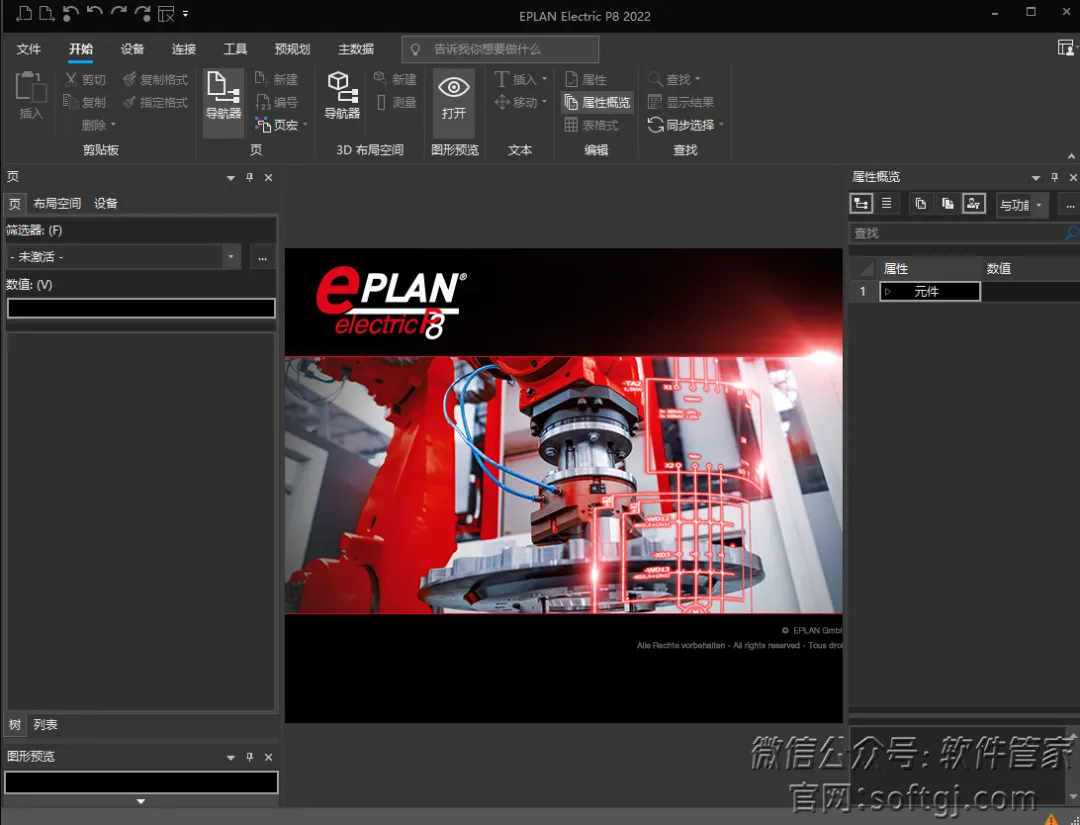Switch to the 设备 tab in left panel
The width and height of the screenshot is (1080, 825).
coord(105,203)
